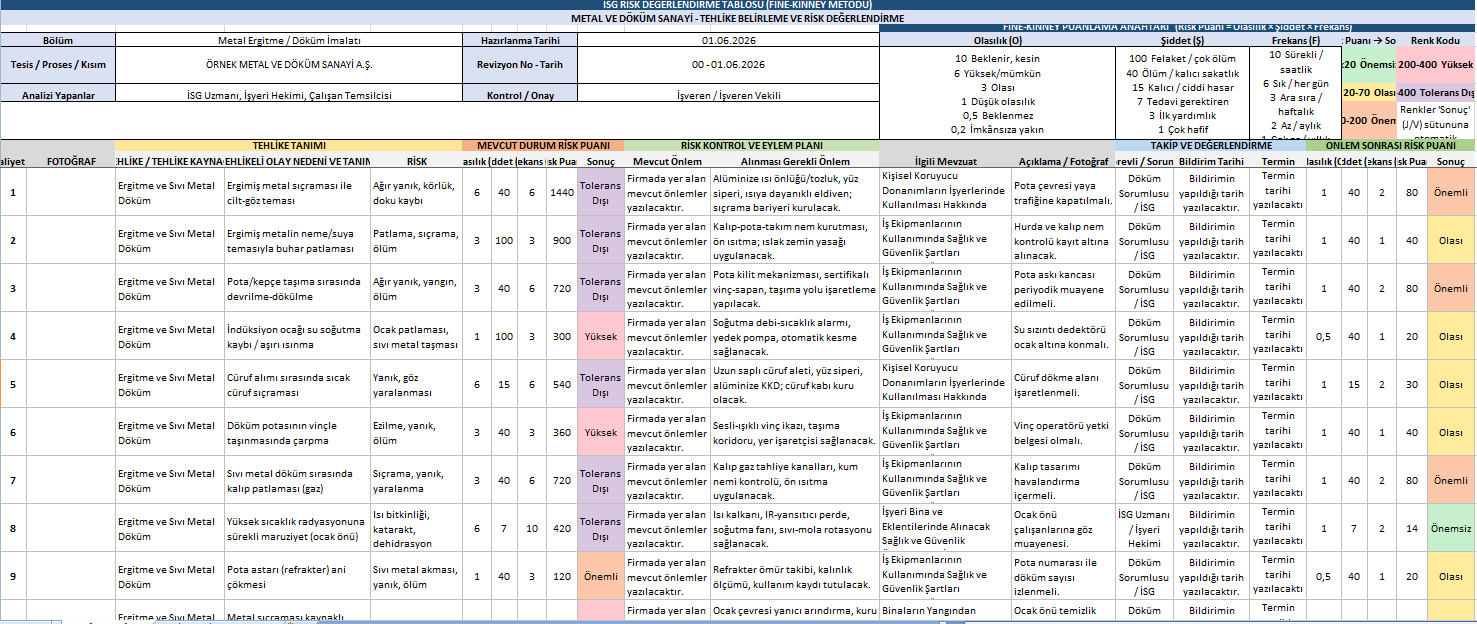
Task: Select 'ÖRNEK METAL VE DÖKÜM SANAYİ A.Ş.' cell
Action: (x=289, y=64)
